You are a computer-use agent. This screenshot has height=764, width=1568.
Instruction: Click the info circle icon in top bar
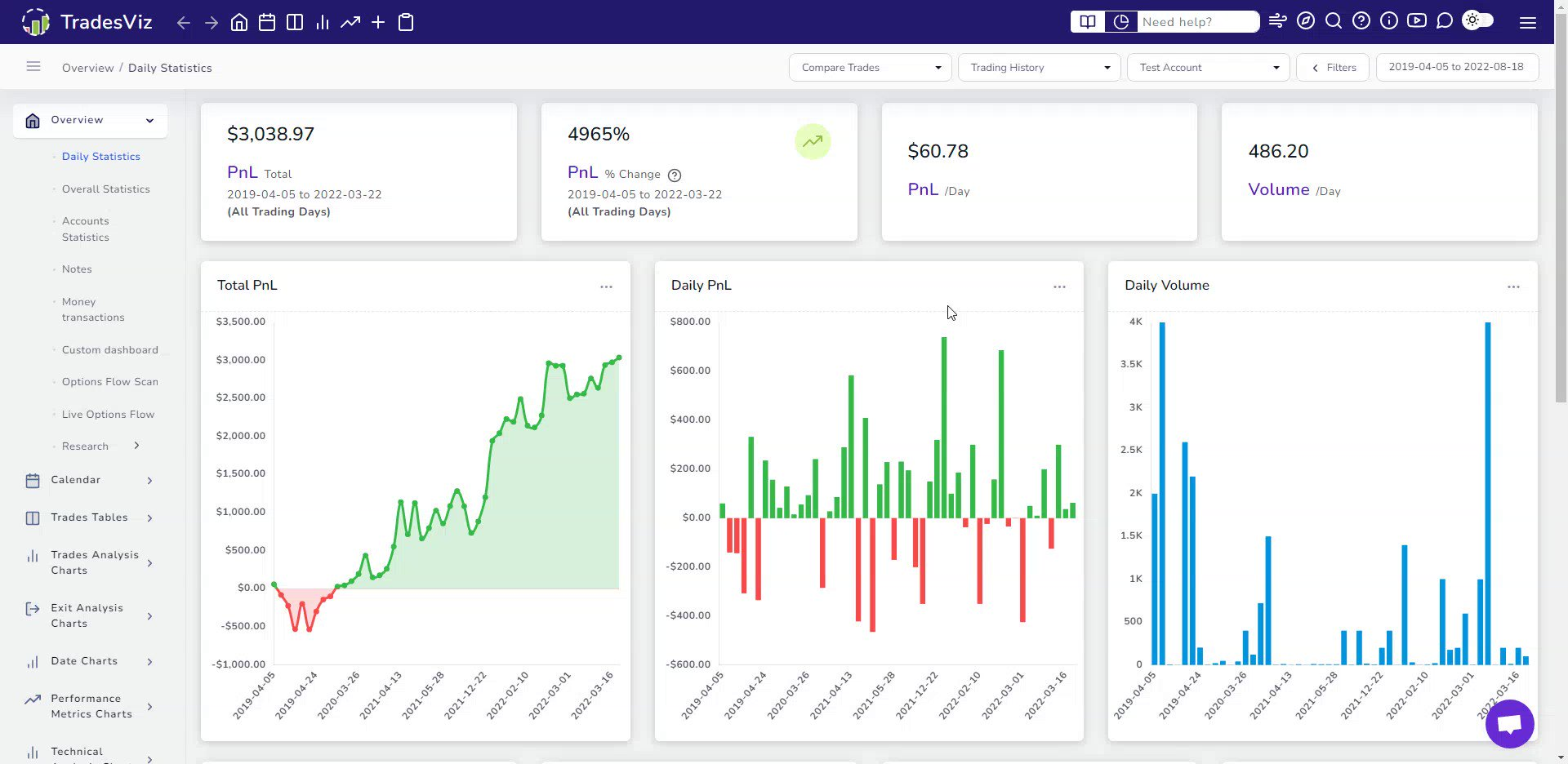1389,21
